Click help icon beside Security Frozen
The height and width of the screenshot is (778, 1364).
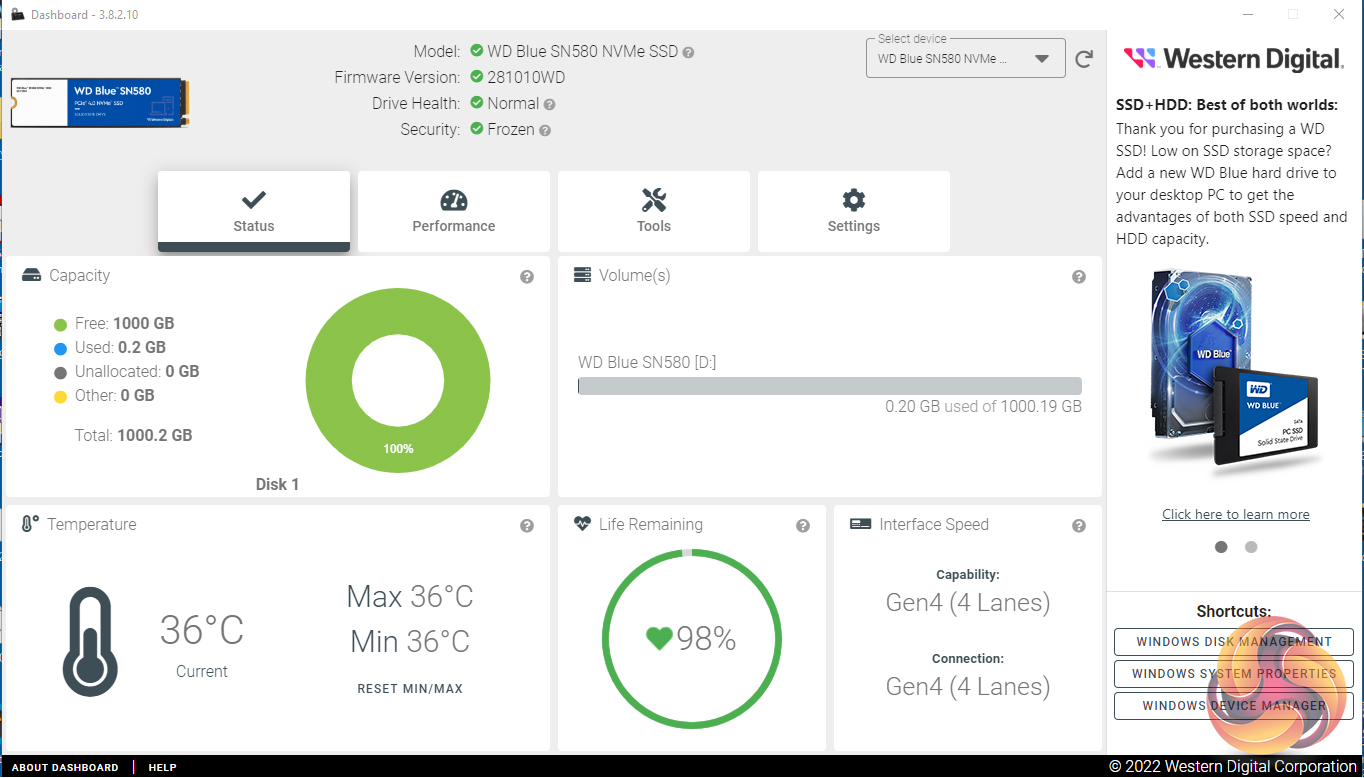tap(545, 130)
